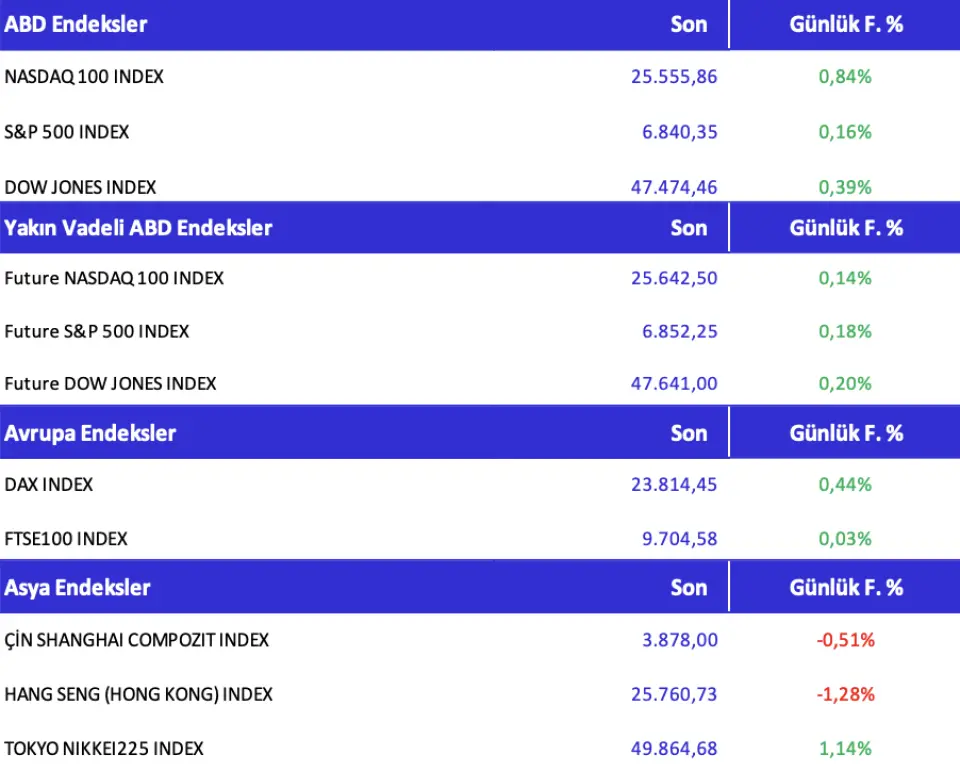Click Nikkei225's 1,14% daily change value
Screen dimensions: 960x771
pyautogui.click(x=845, y=748)
